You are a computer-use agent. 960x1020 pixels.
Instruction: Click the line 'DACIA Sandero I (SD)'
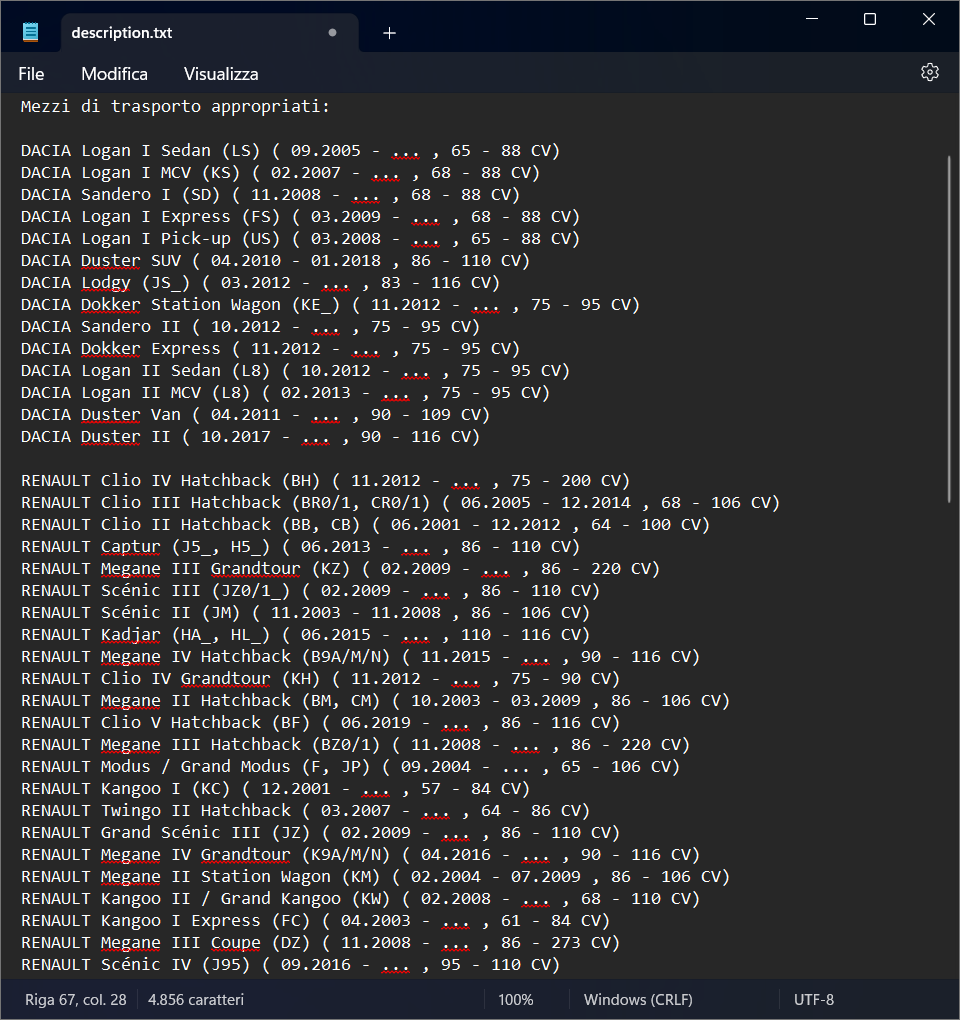coord(271,195)
